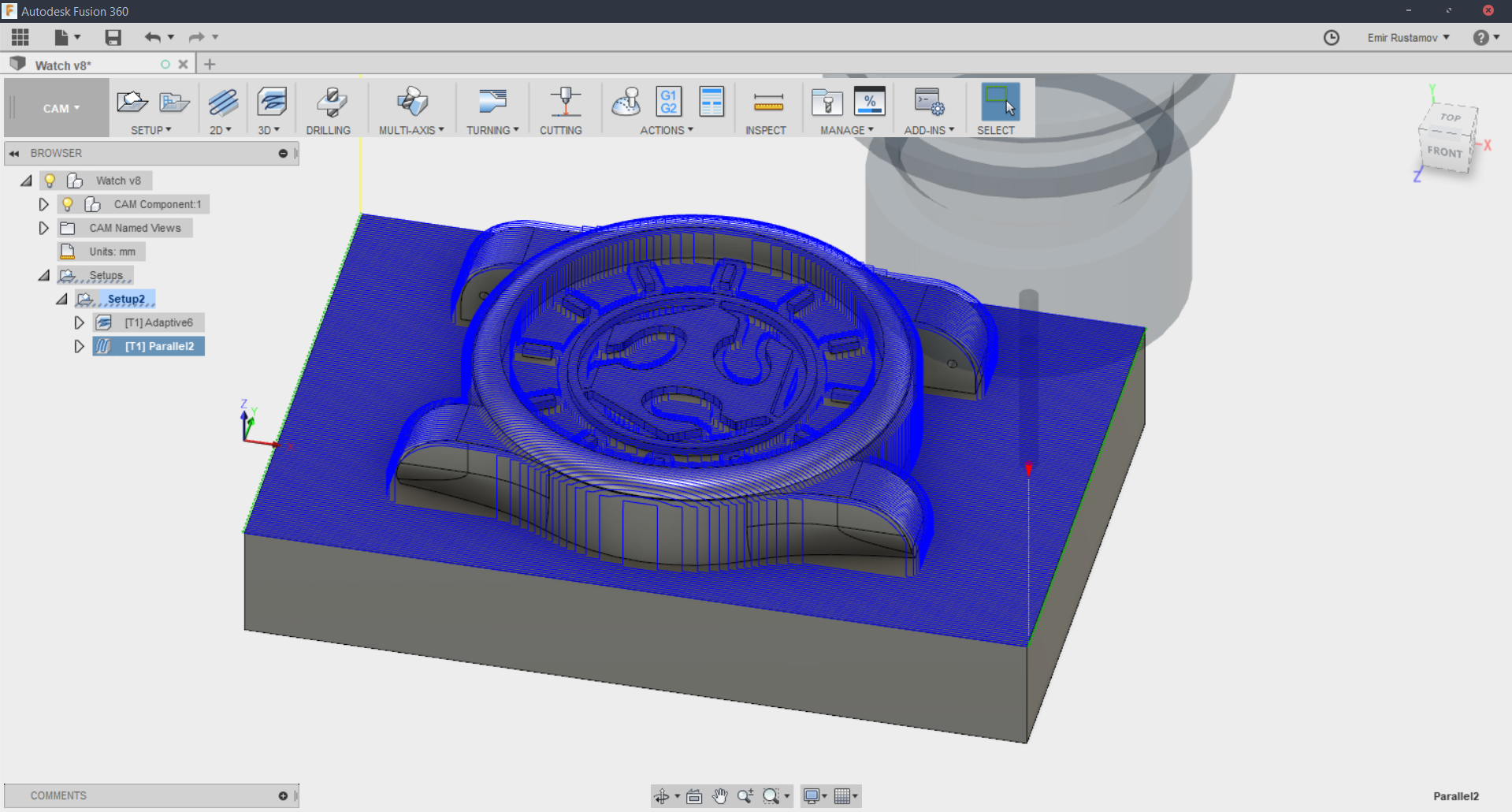The width and height of the screenshot is (1512, 812).
Task: Open Post Process G1 G2 icon
Action: pos(669,102)
